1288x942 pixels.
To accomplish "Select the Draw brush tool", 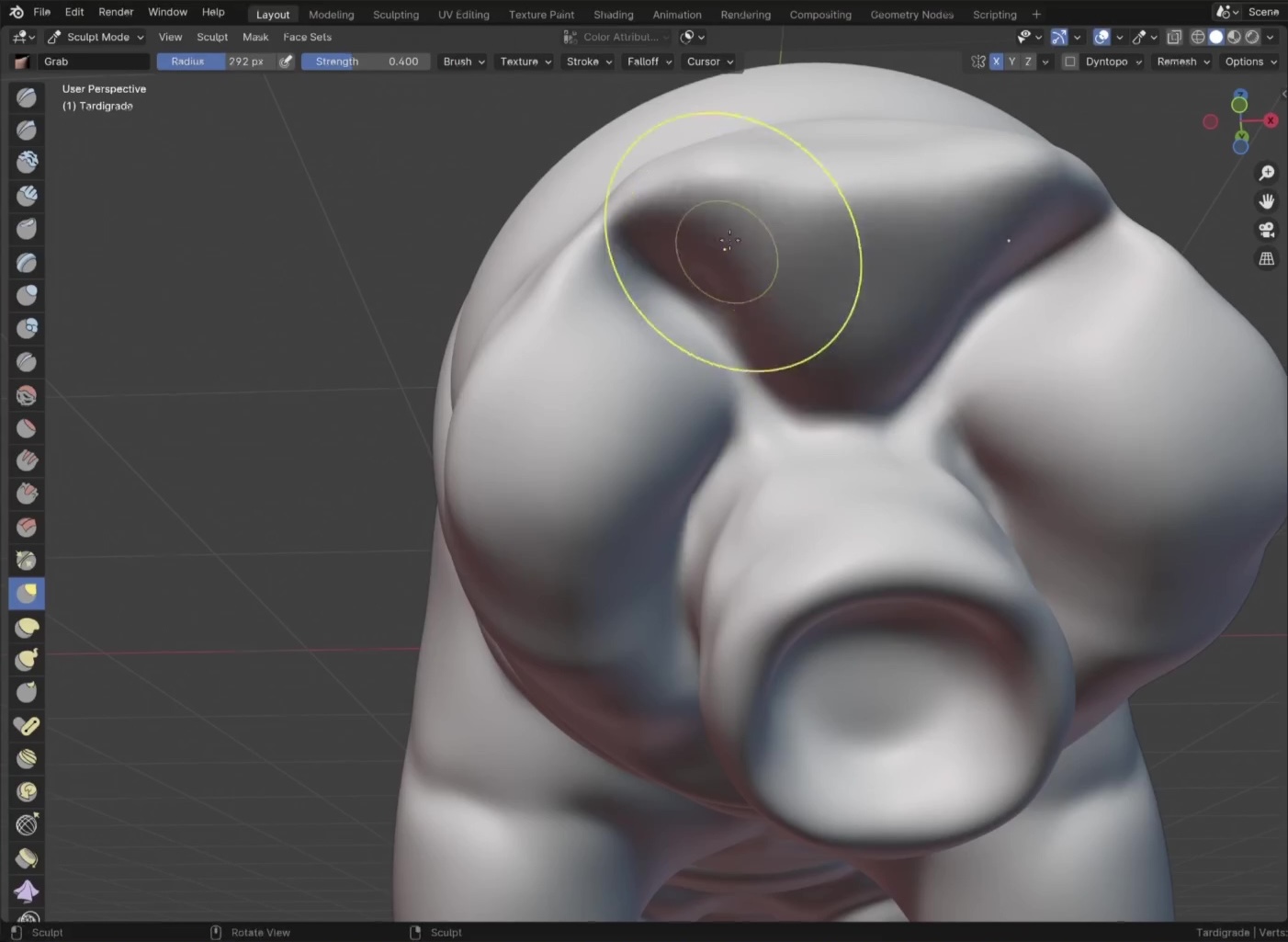I will pyautogui.click(x=27, y=97).
